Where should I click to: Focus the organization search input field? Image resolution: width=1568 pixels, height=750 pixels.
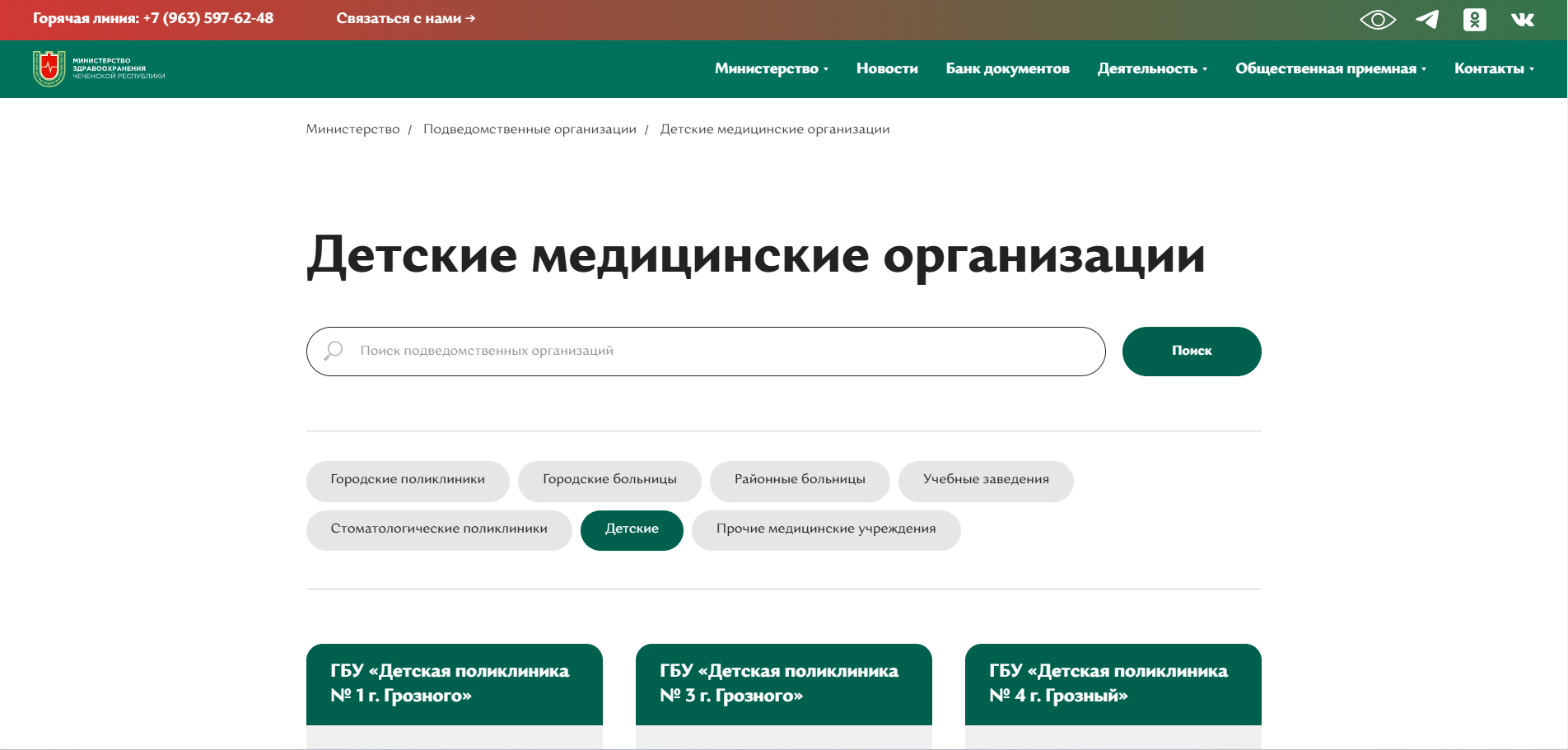pos(706,352)
